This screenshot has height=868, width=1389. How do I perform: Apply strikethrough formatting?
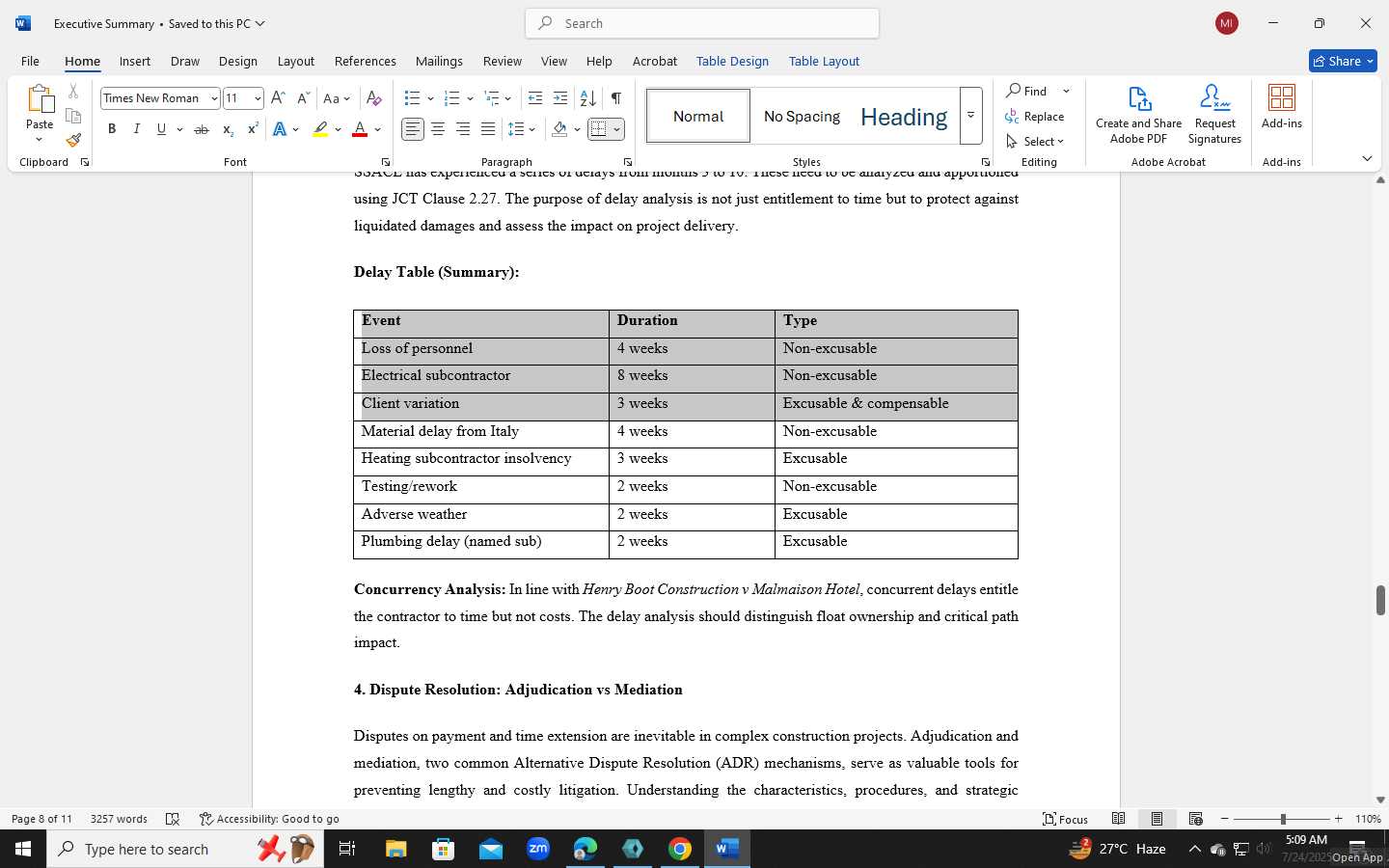point(201,129)
